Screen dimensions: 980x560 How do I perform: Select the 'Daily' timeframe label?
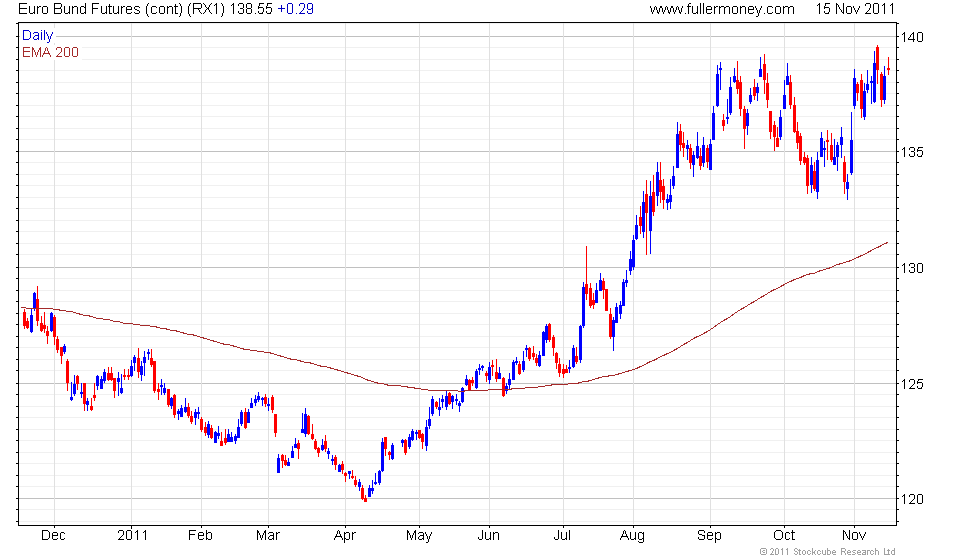[x=38, y=36]
